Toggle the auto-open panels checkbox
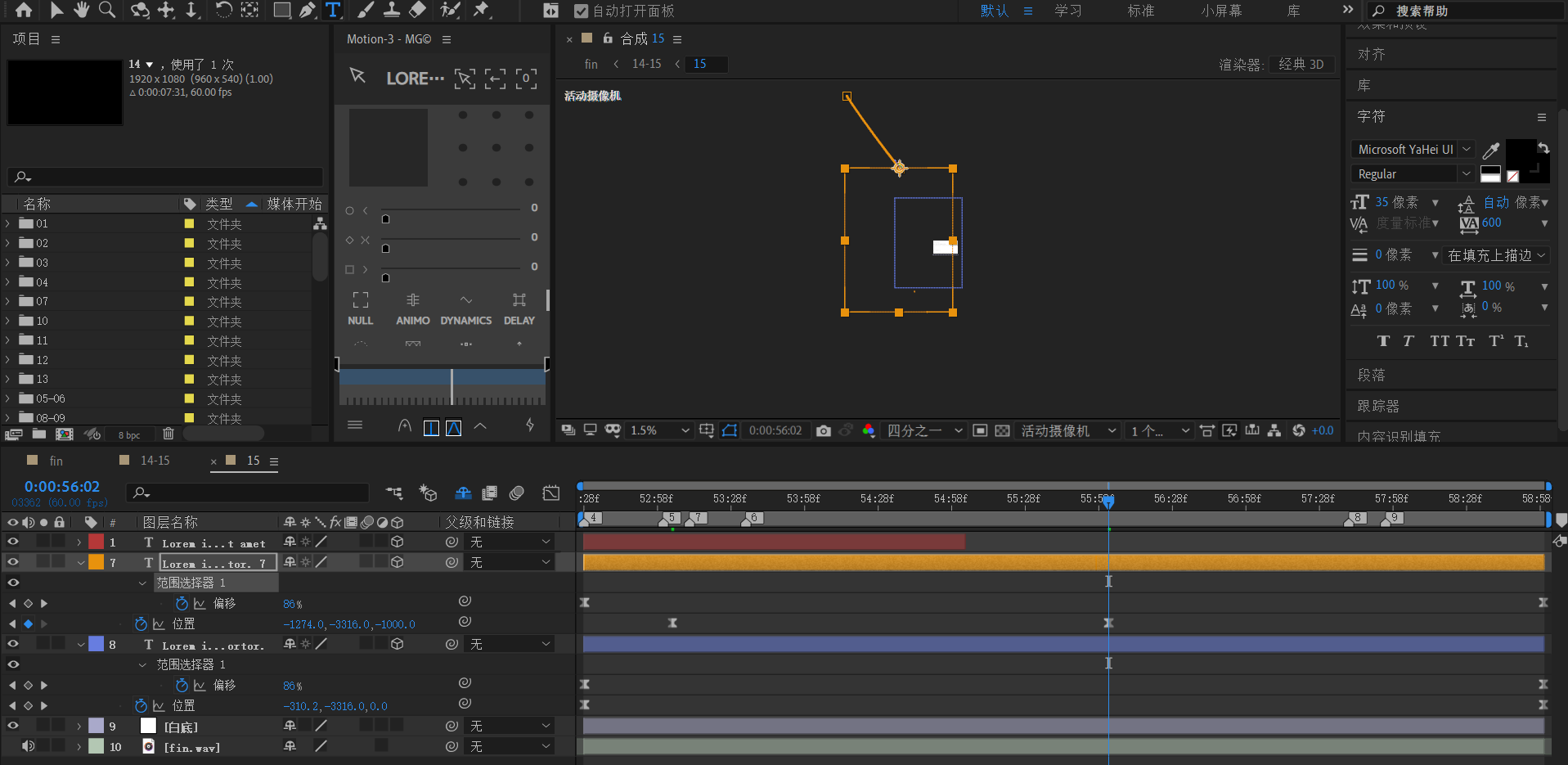 581,11
